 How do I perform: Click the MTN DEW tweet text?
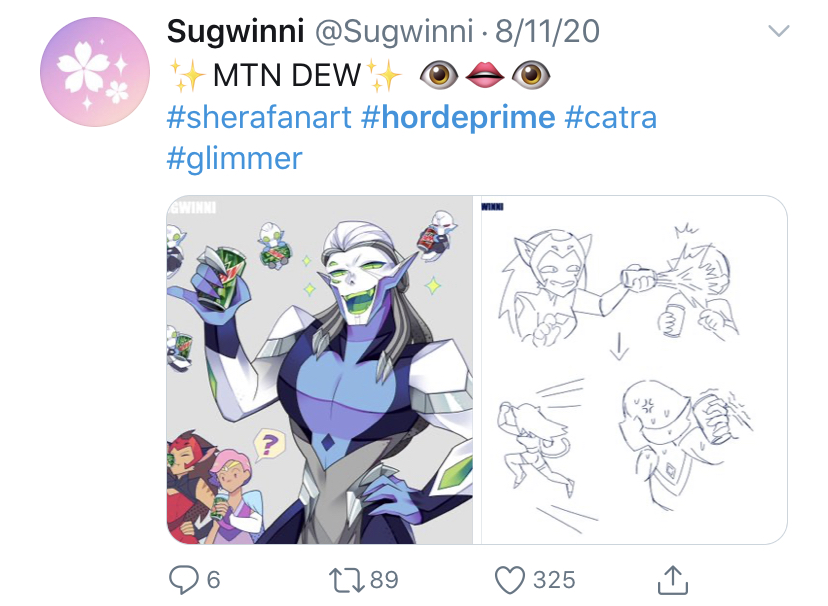(x=287, y=74)
